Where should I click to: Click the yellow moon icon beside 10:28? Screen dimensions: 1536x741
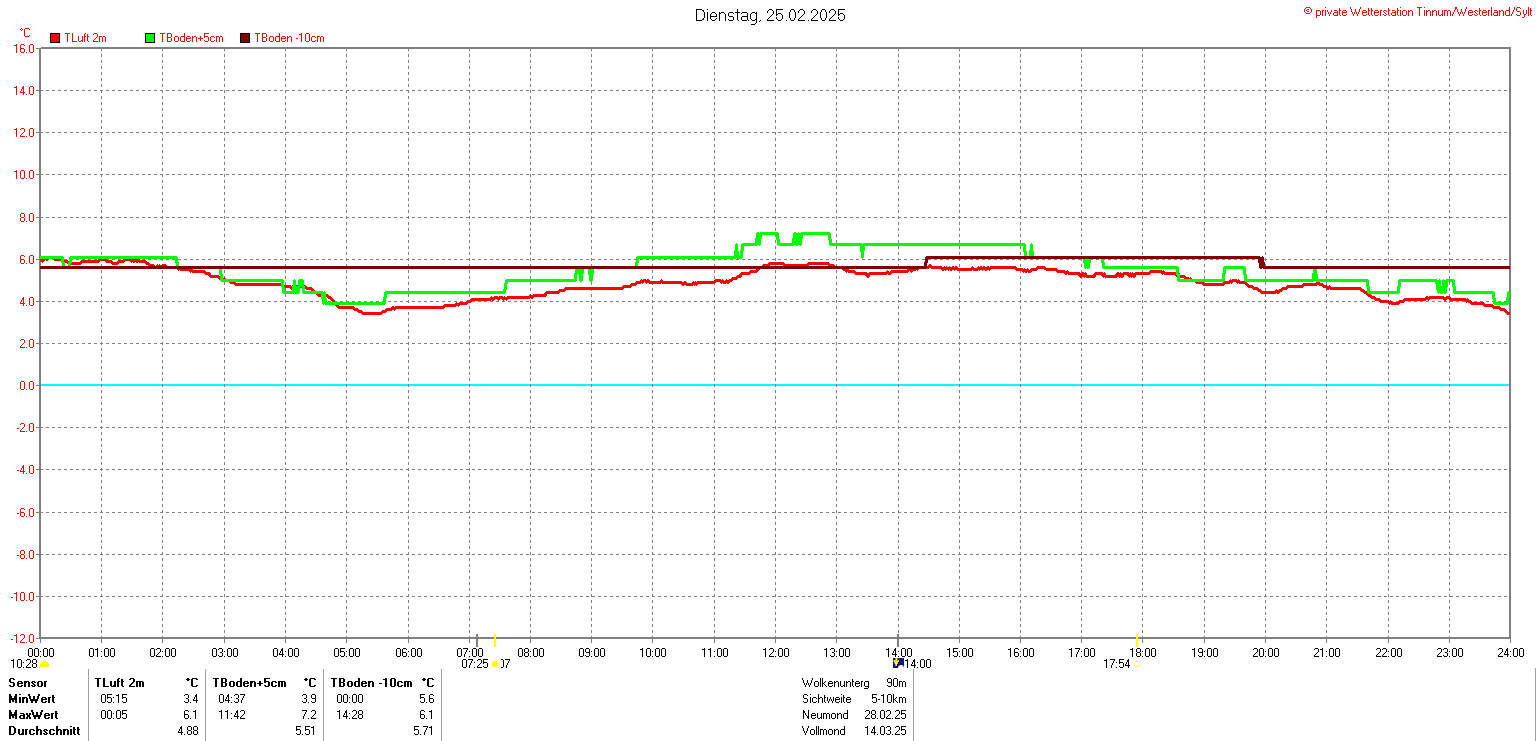(44, 664)
